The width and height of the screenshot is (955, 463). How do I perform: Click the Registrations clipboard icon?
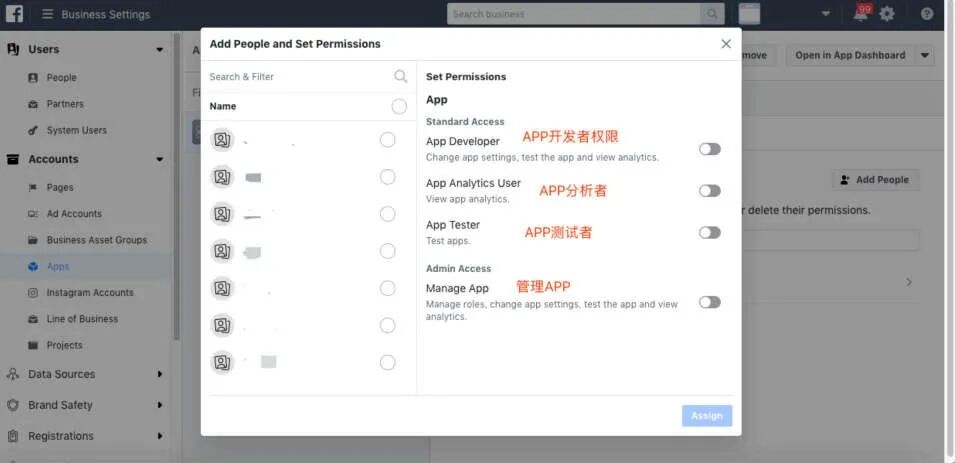(13, 436)
